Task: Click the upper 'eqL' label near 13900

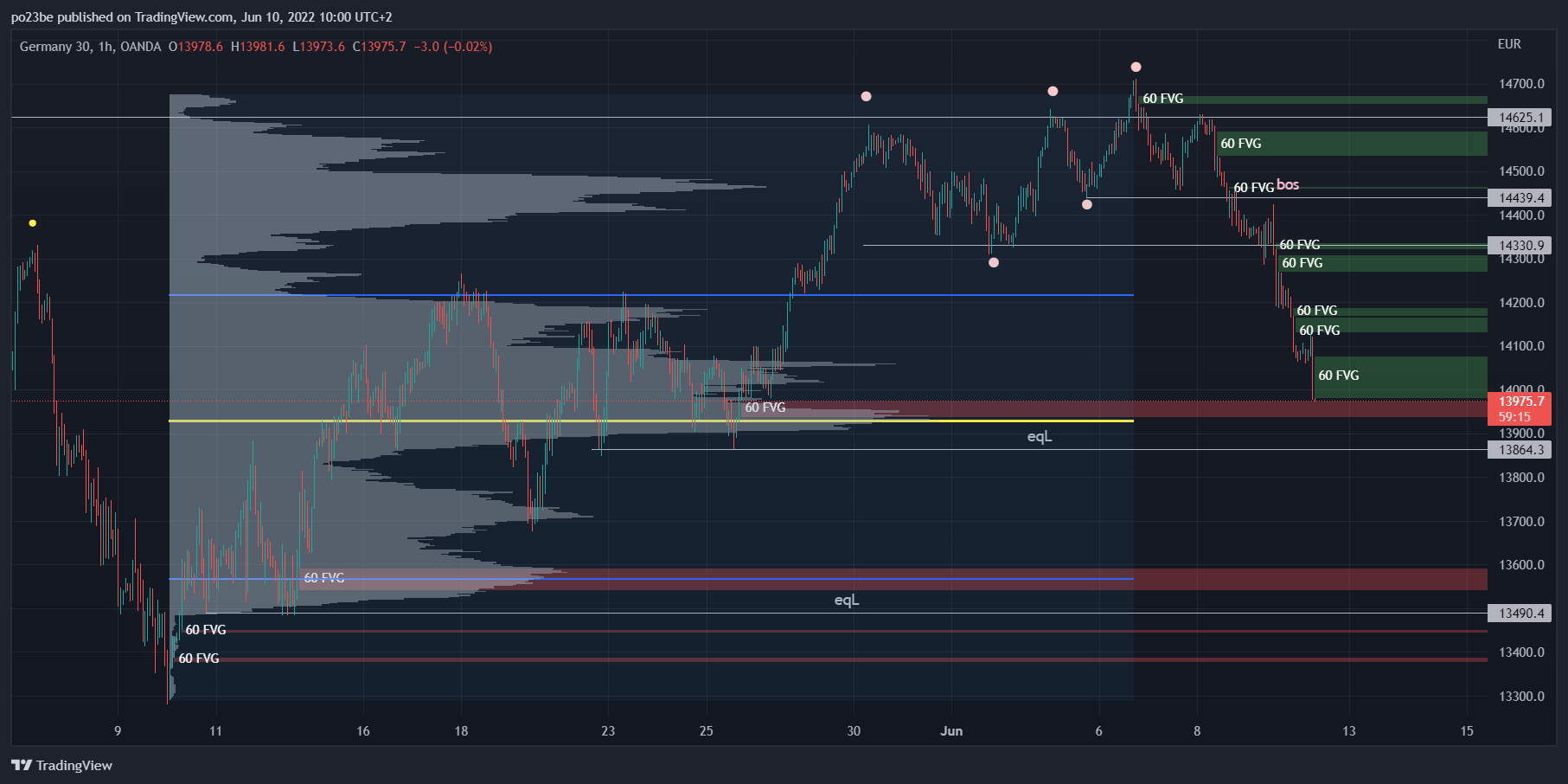Action: coord(1039,437)
